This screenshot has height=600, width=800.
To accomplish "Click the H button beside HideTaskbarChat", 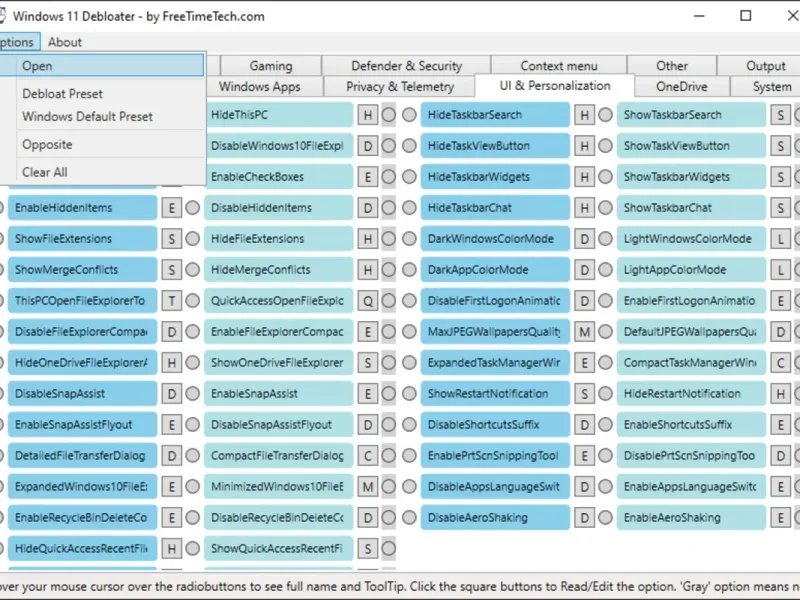I will 585,208.
